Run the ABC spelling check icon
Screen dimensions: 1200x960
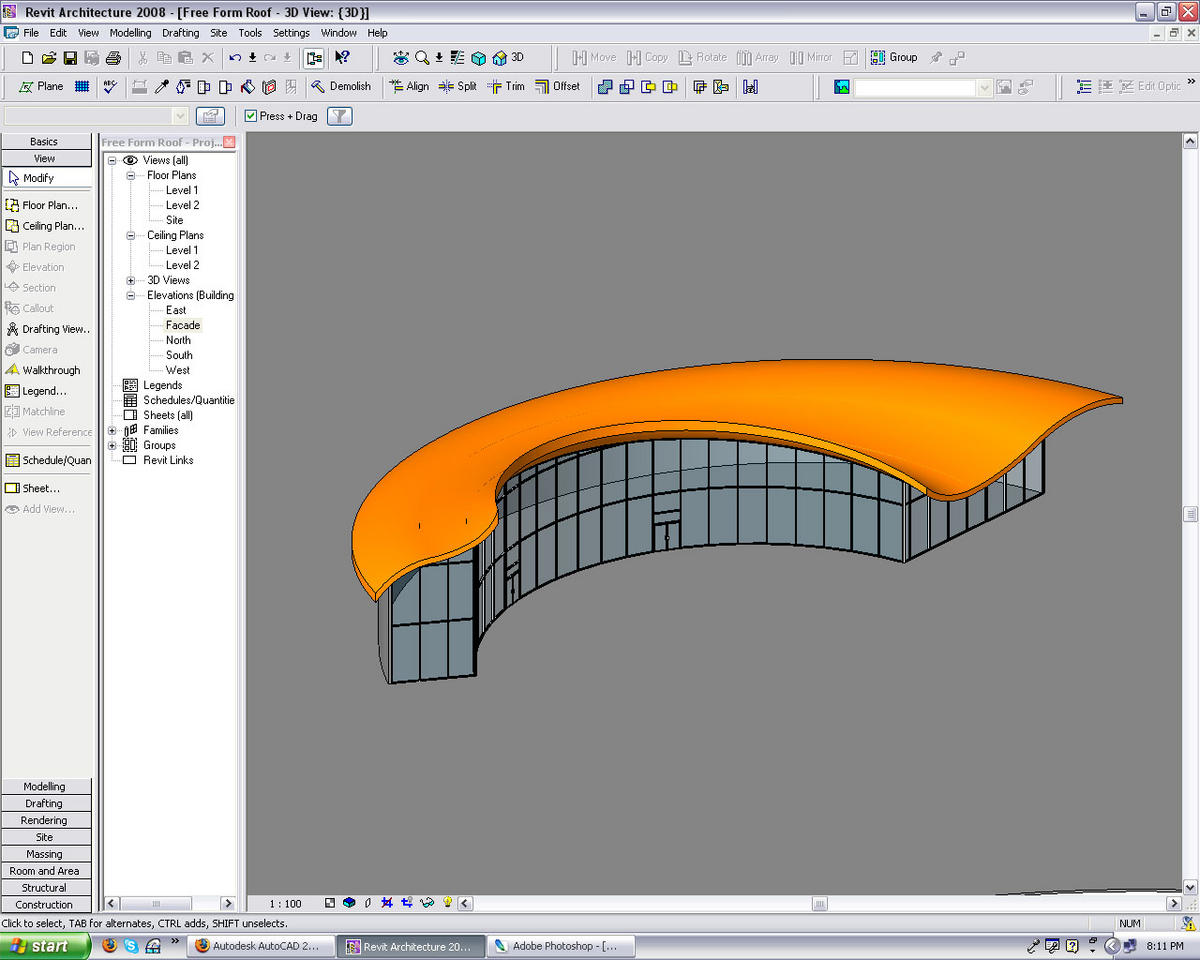[110, 87]
